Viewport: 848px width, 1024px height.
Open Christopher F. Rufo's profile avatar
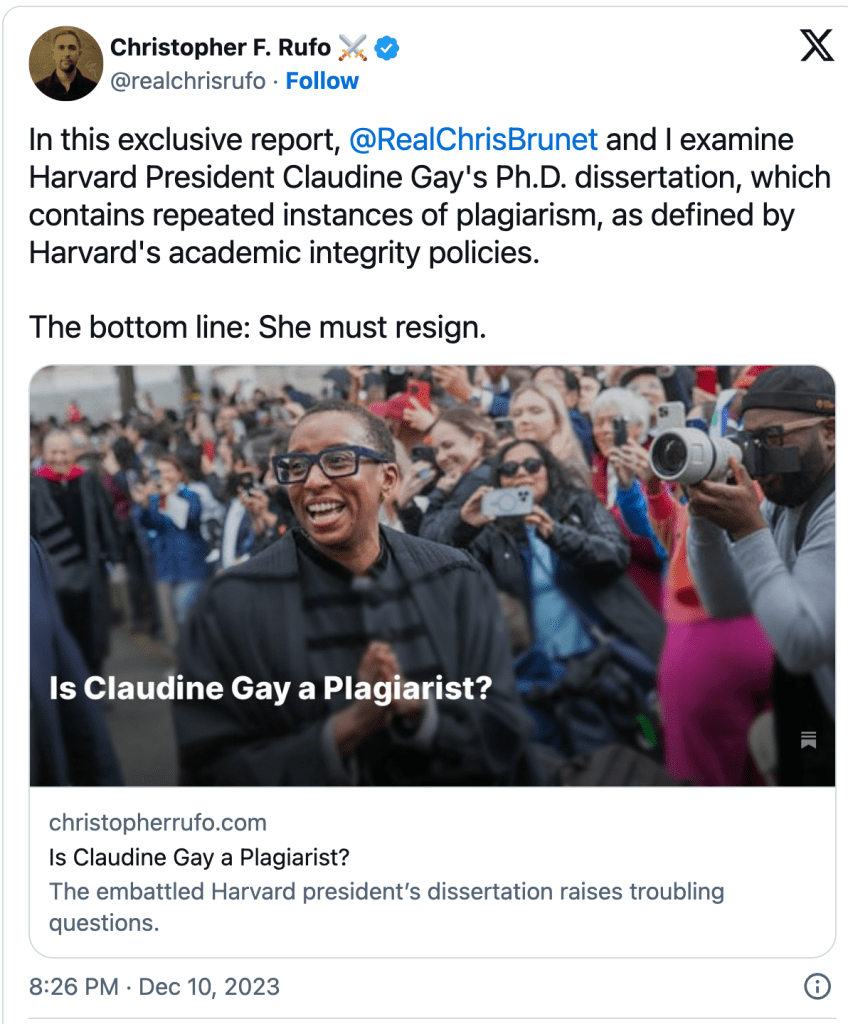pyautogui.click(x=66, y=63)
